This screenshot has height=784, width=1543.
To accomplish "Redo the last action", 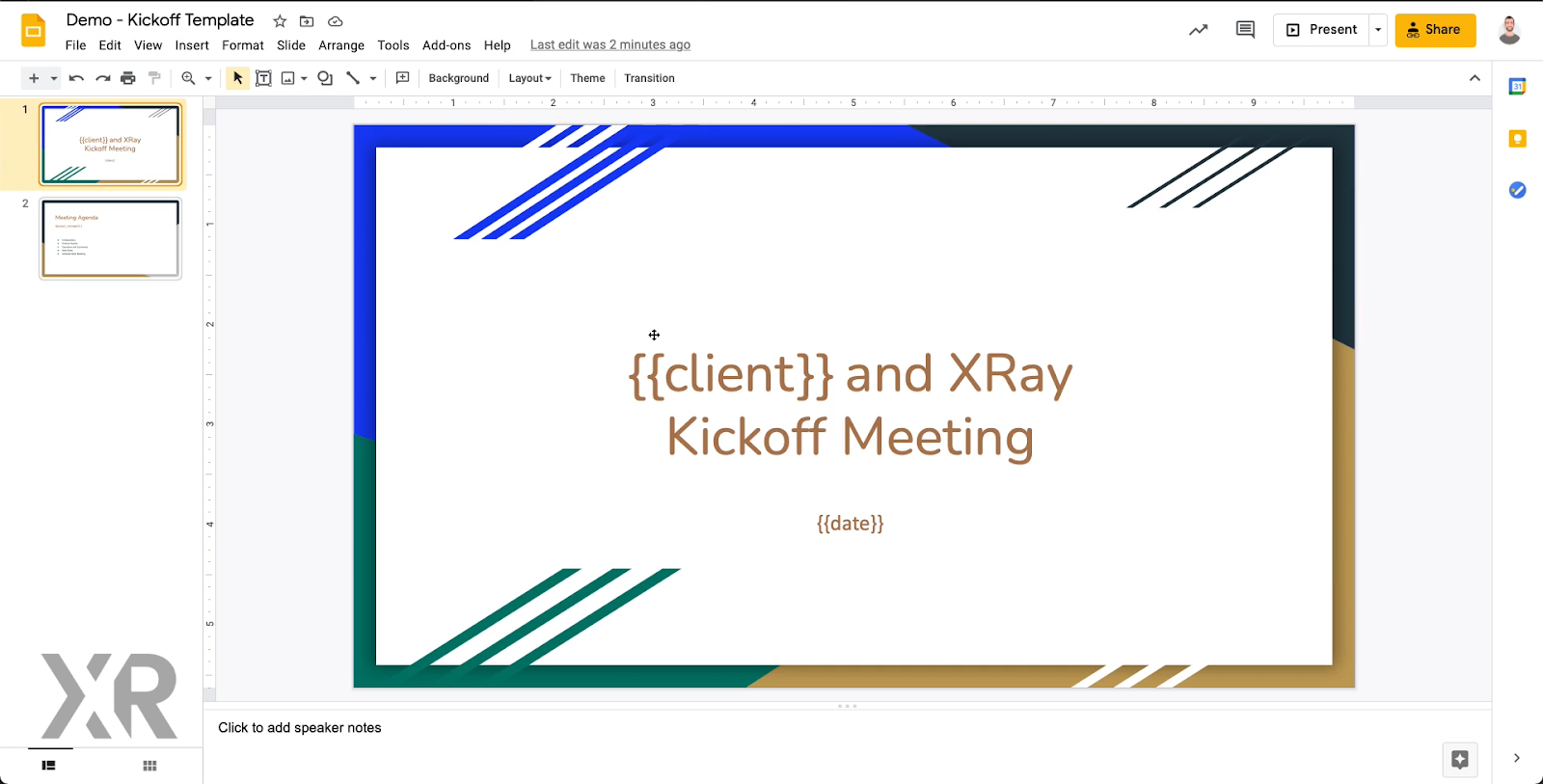I will [x=102, y=78].
